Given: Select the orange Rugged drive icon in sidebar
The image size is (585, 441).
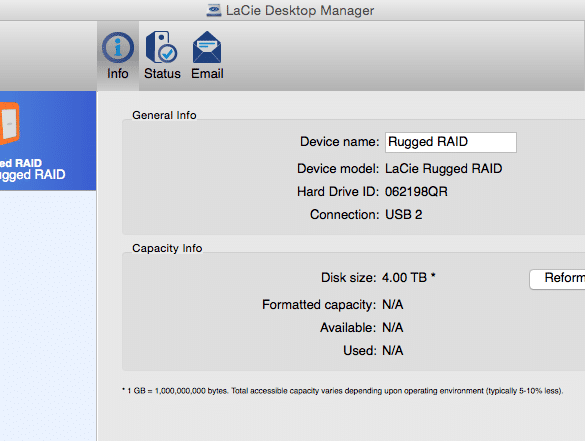Looking at the screenshot, I should point(9,123).
